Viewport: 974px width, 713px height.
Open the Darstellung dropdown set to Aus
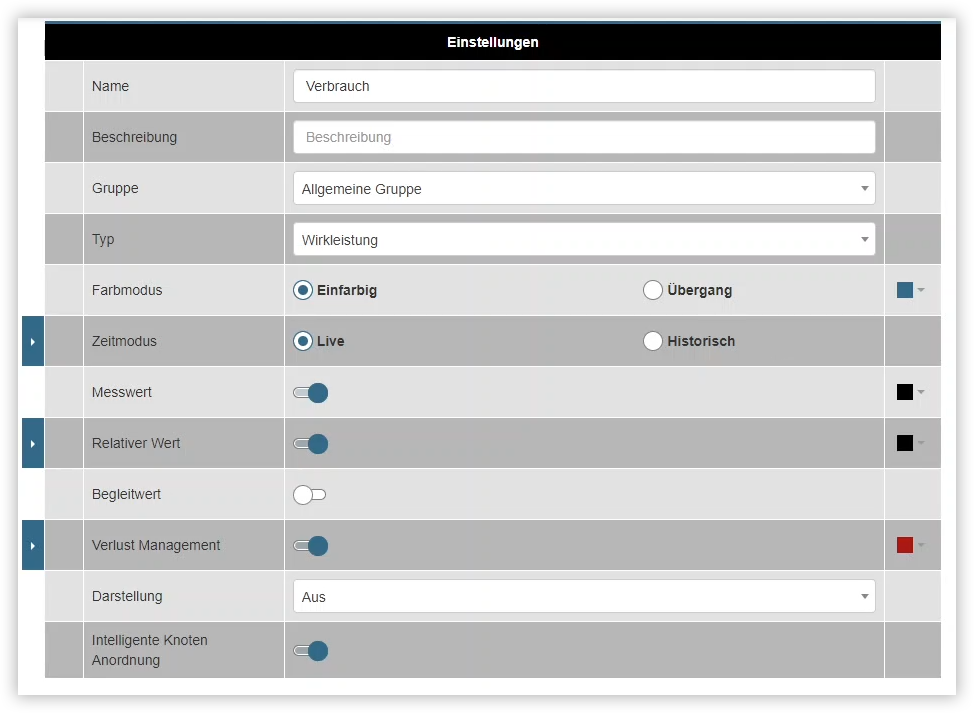[x=584, y=596]
